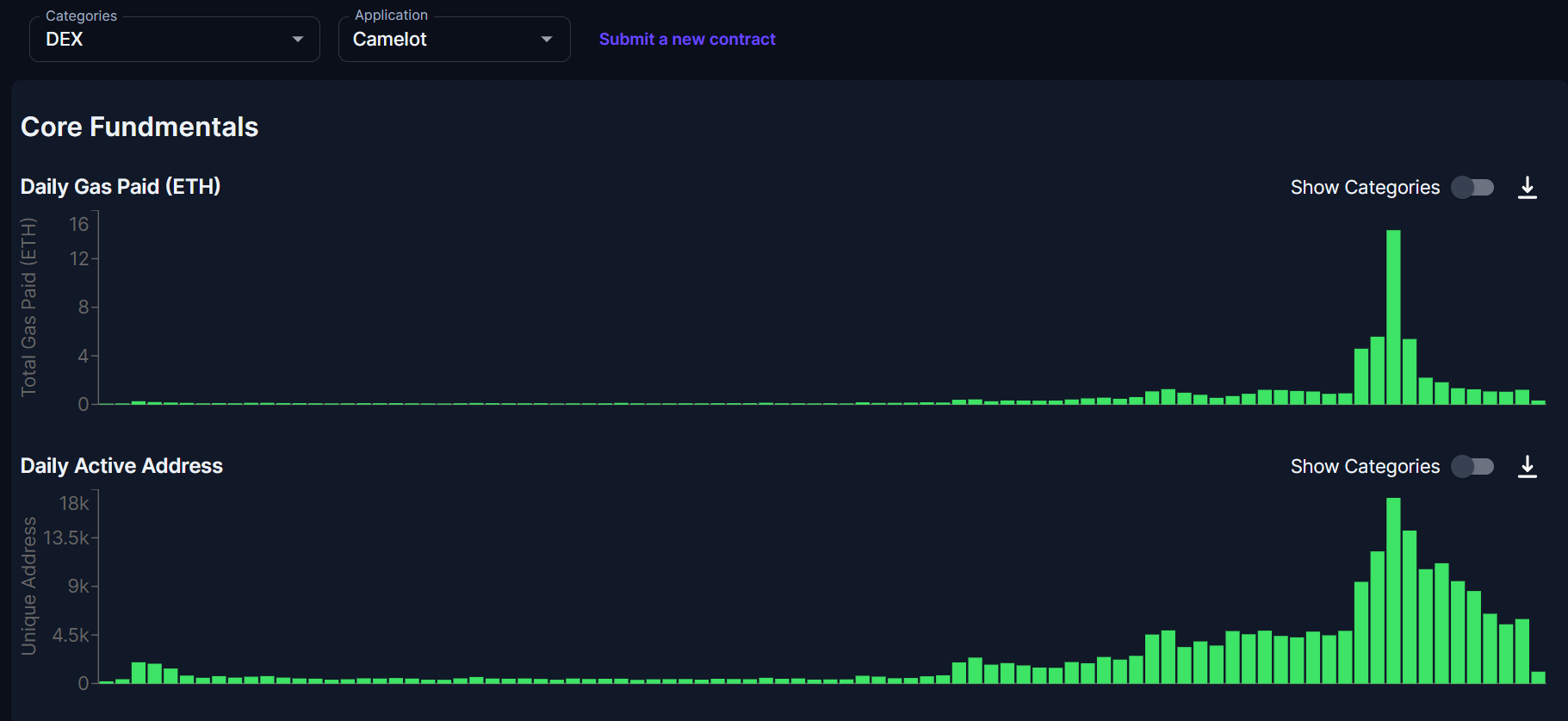
Task: Click the 13.5k axis tick label
Action: [x=66, y=538]
